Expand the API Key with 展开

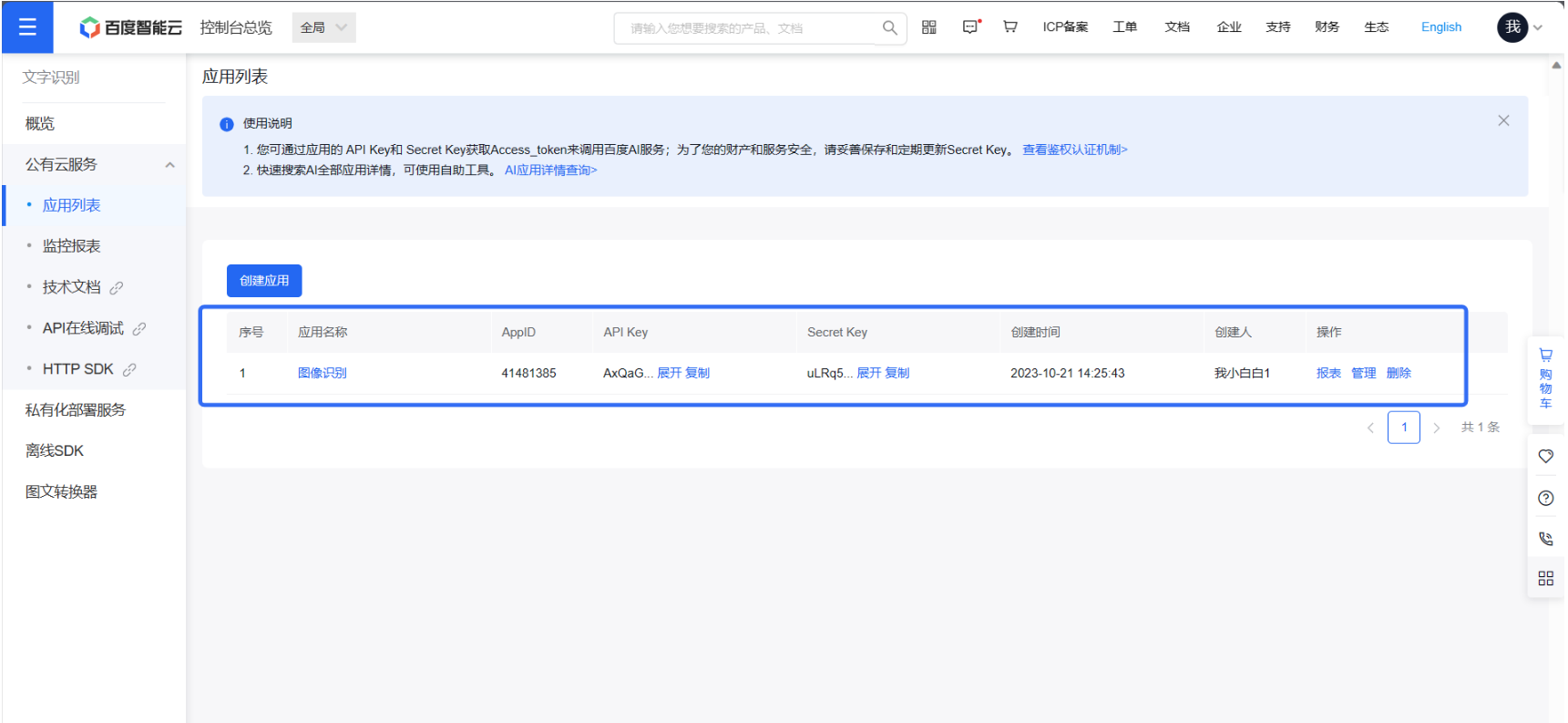(x=669, y=373)
